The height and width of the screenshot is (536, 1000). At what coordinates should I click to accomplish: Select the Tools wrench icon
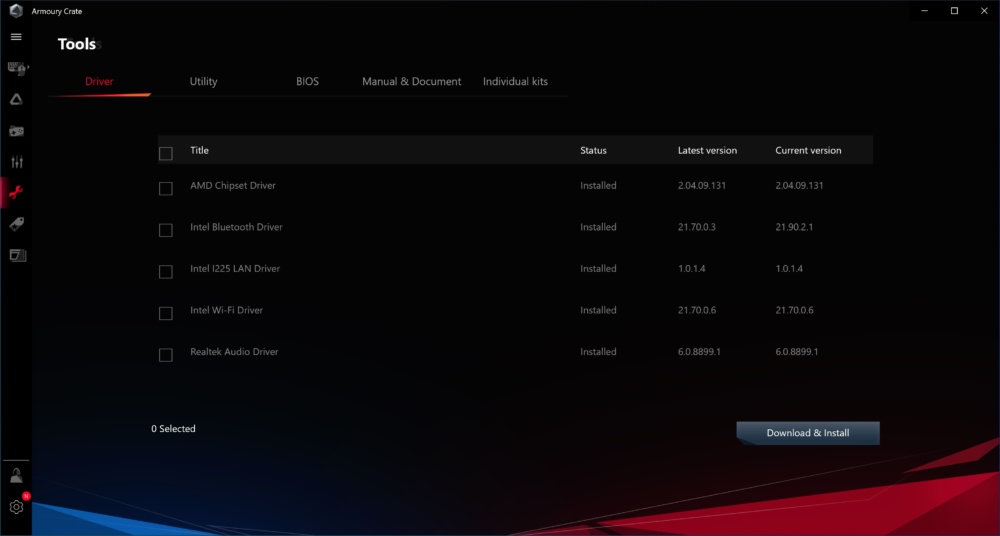coord(16,192)
